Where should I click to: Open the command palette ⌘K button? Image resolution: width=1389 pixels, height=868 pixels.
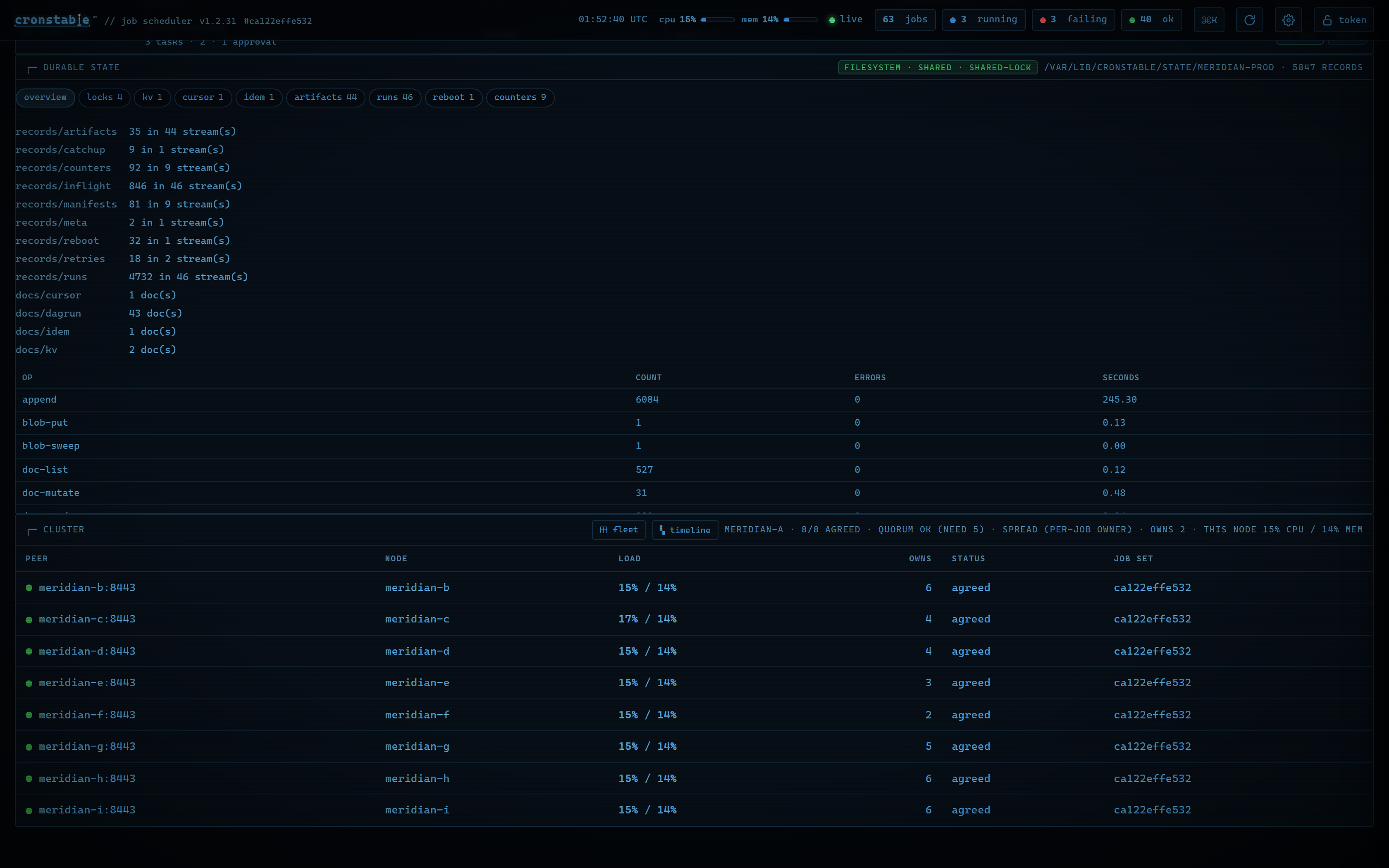pos(1209,20)
